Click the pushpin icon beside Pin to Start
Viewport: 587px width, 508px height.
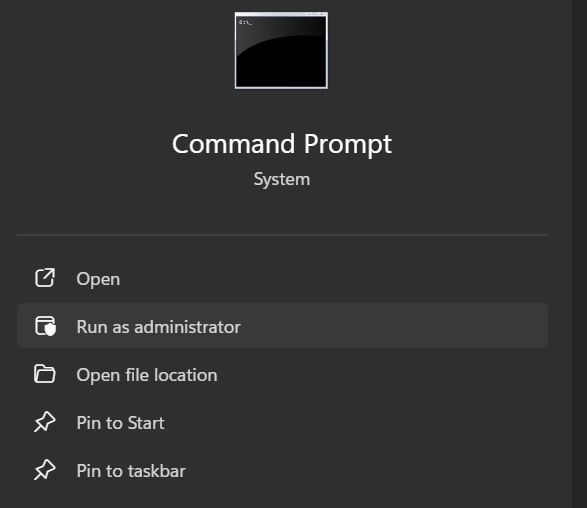click(x=45, y=422)
